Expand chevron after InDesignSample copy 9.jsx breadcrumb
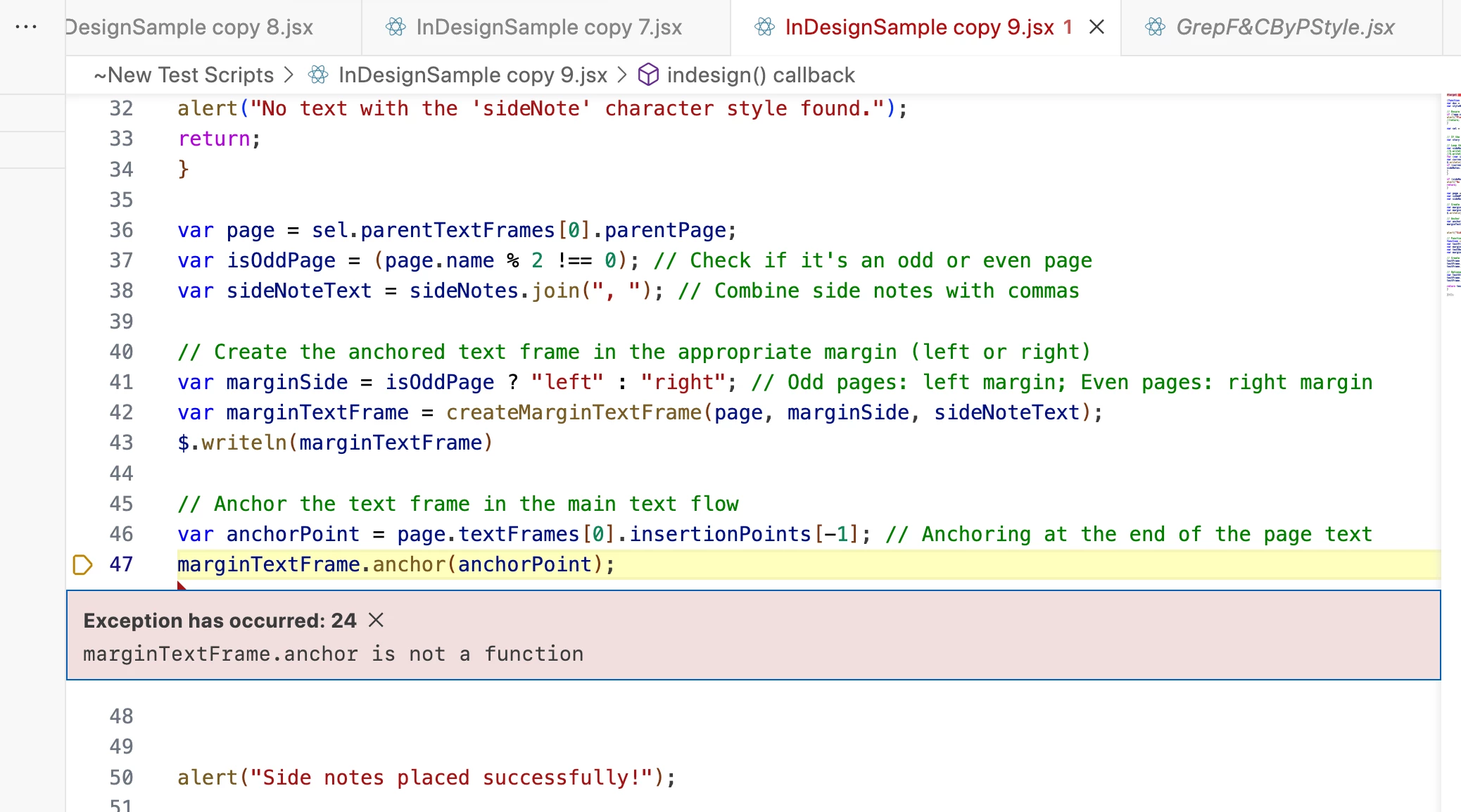 [622, 75]
